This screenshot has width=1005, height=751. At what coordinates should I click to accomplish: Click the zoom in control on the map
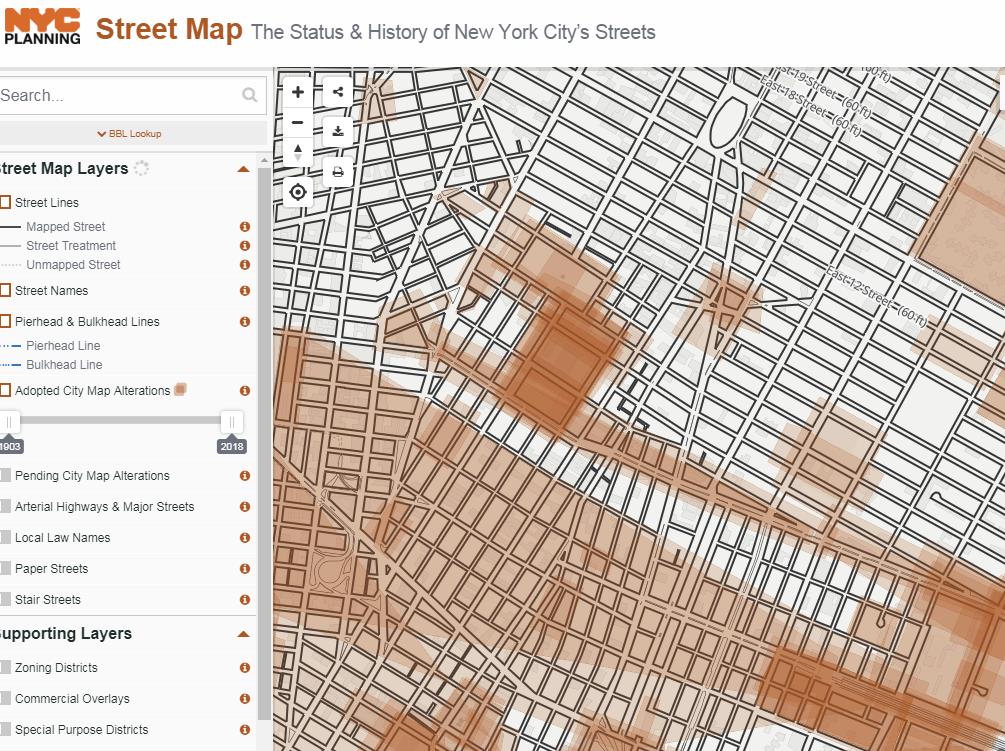click(296, 91)
